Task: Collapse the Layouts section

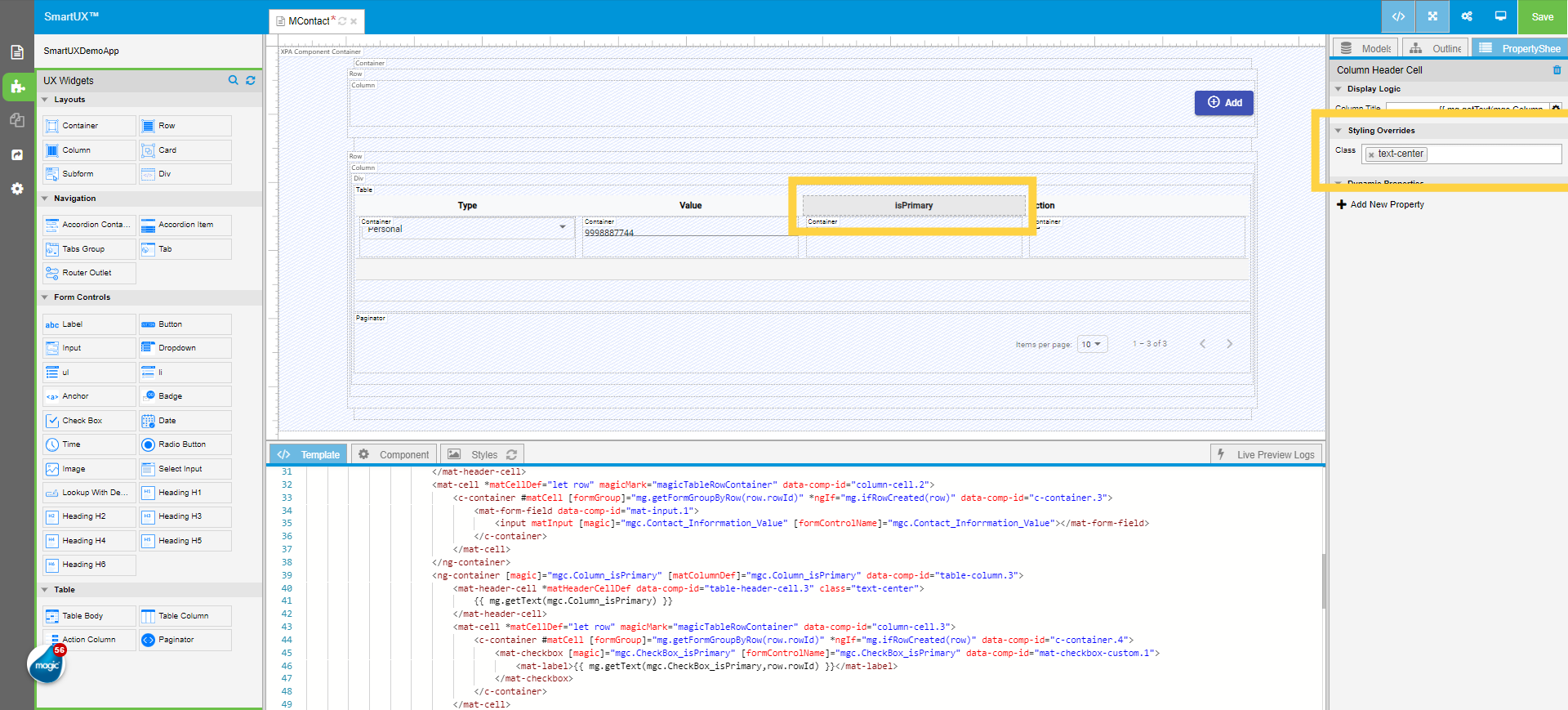Action: (x=45, y=100)
